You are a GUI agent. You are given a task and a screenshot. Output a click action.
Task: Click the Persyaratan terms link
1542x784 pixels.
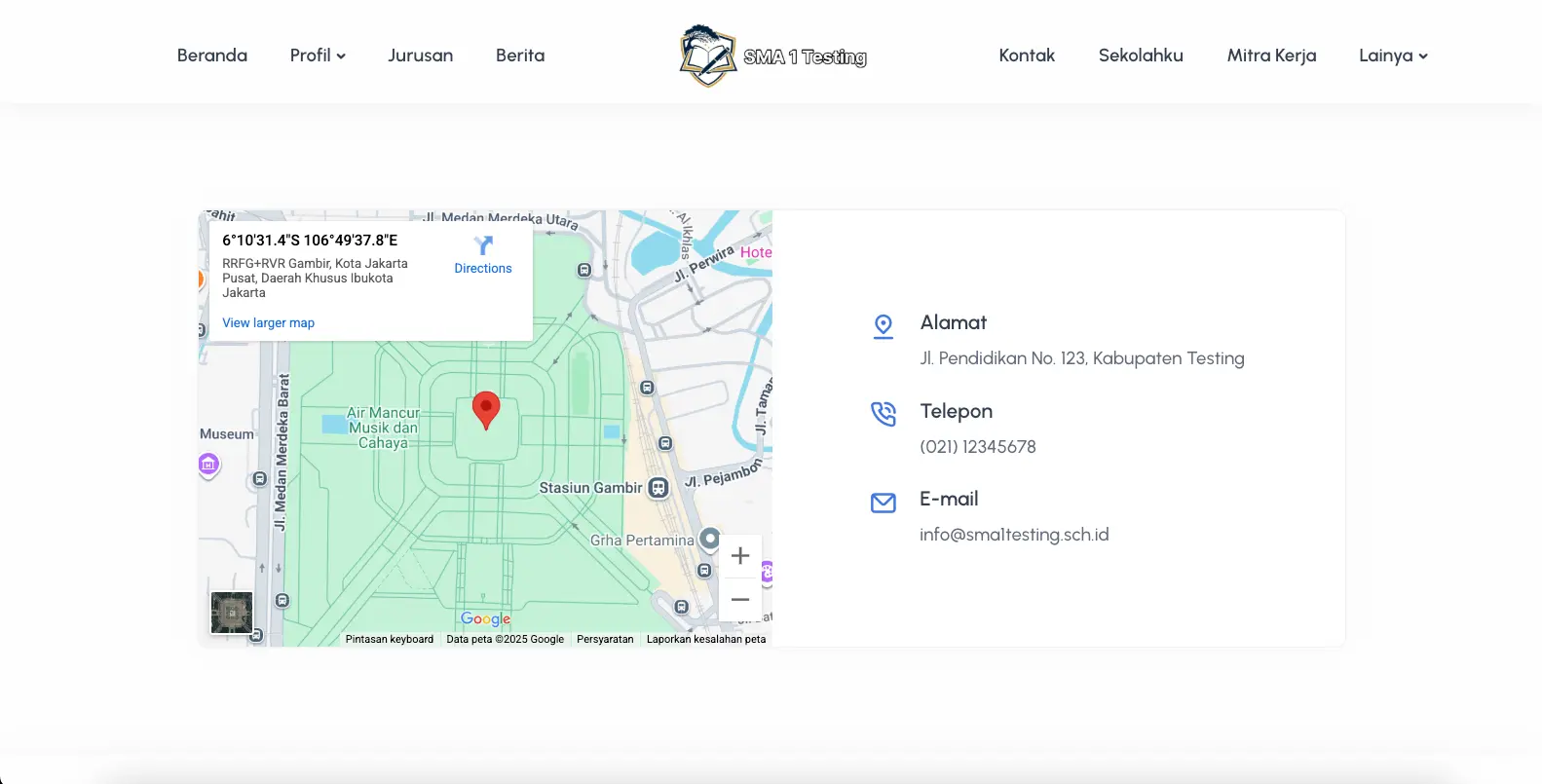pos(605,640)
